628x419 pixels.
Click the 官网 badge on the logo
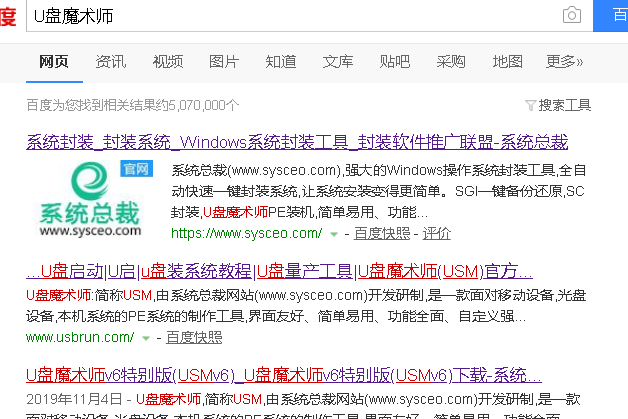(x=137, y=169)
